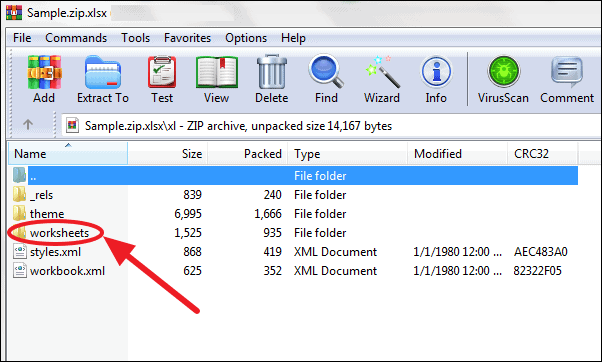Click CRC32 value AEC483A0
Screen dimensions: 602x362
point(541,252)
